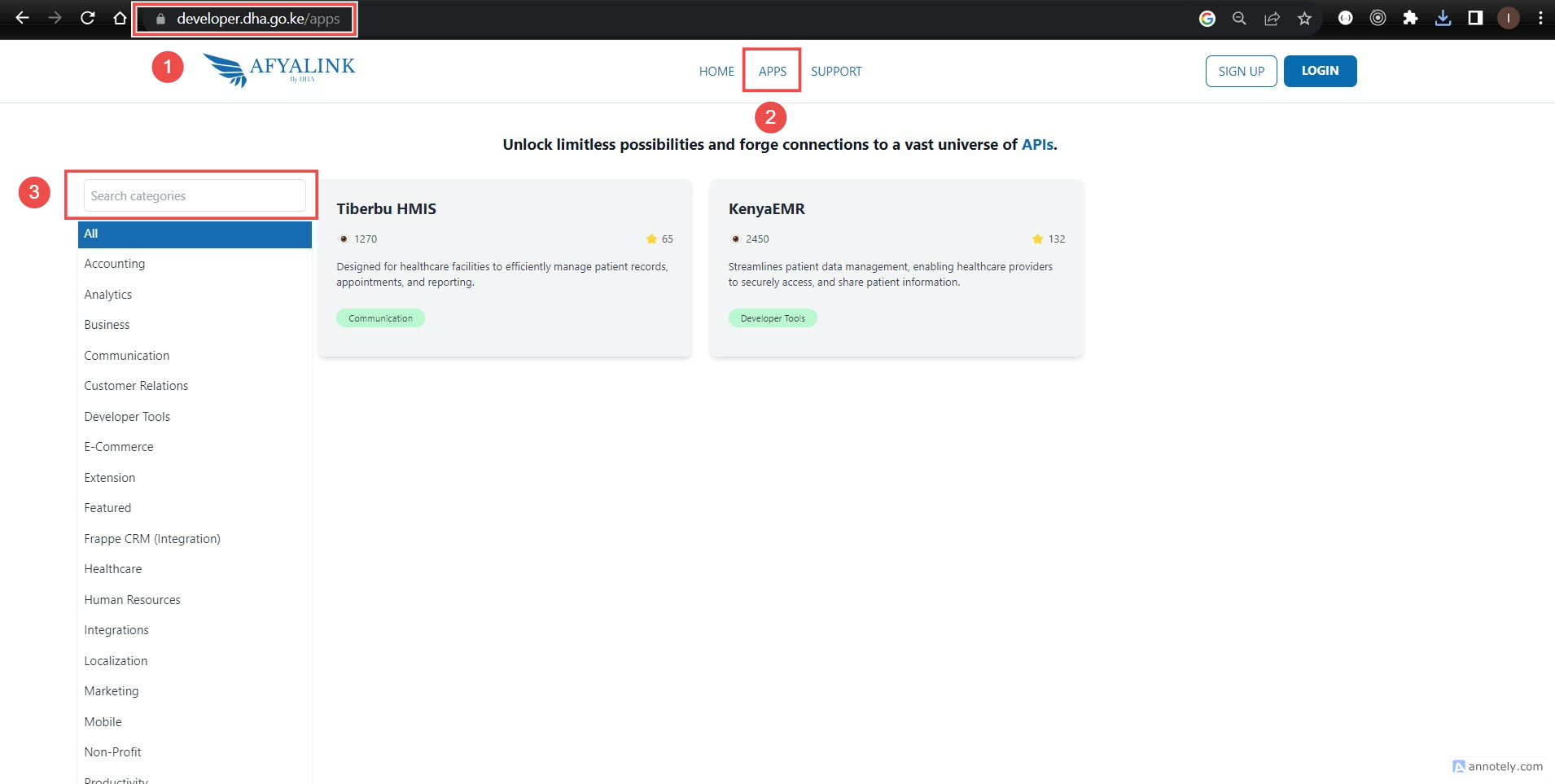Click the APIs link in the headline
This screenshot has height=784, width=1555.
click(1037, 144)
